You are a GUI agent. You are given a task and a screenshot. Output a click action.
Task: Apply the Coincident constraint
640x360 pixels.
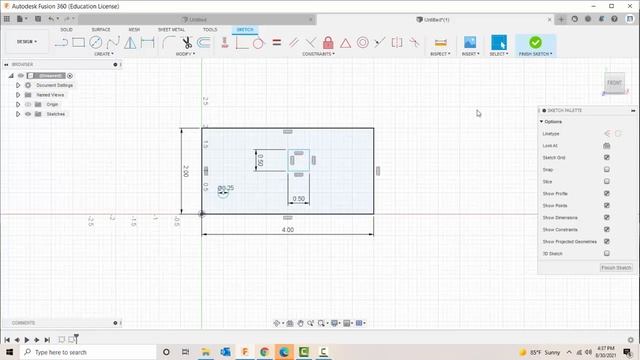(242, 42)
